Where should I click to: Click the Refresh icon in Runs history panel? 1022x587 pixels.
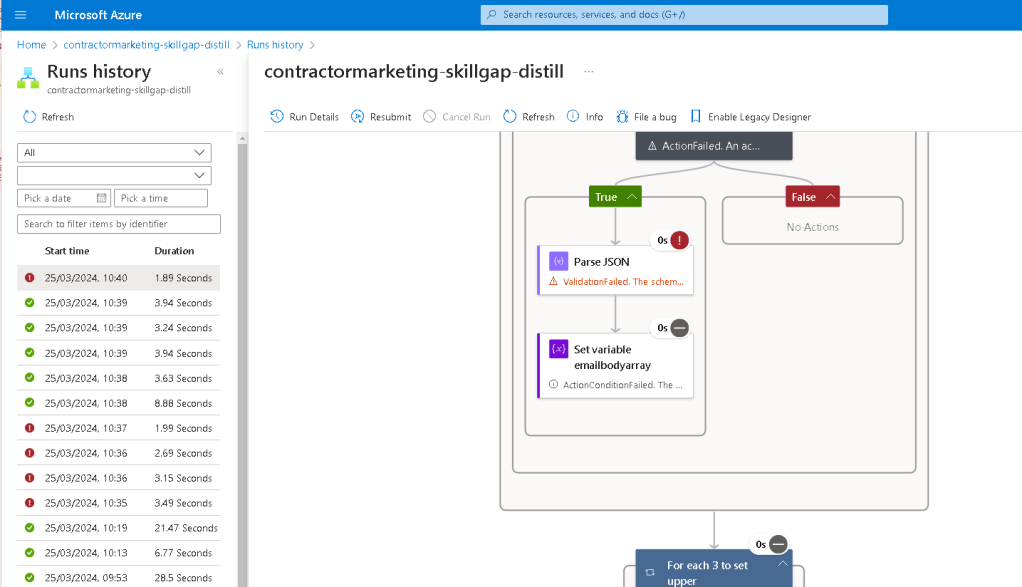(29, 117)
